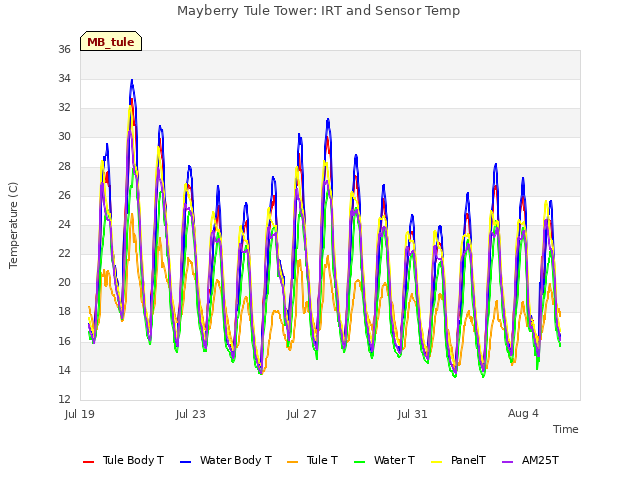Click the Jul 23 x-axis tick label
This screenshot has width=640, height=480.
tap(191, 414)
